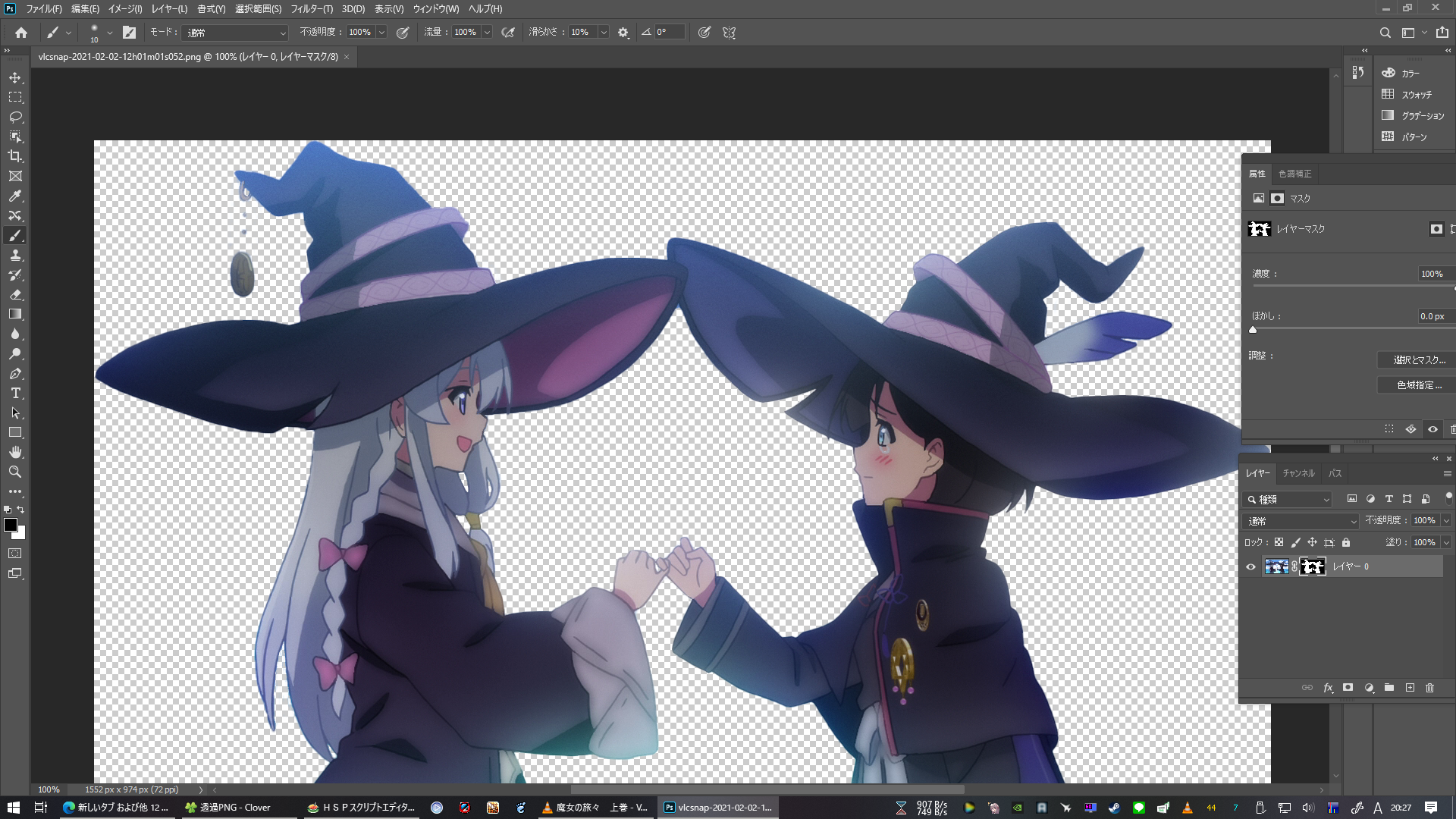Open the brush mode 通常 dropdown
This screenshot has height=819, width=1456.
[x=236, y=33]
